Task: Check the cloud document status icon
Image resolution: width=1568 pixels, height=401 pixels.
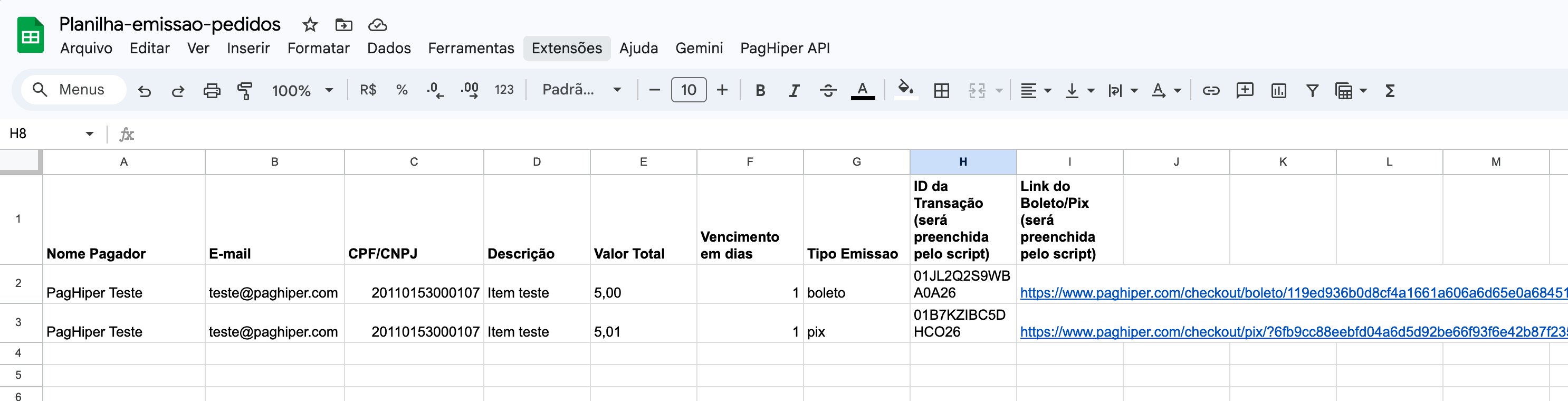Action: pyautogui.click(x=378, y=25)
